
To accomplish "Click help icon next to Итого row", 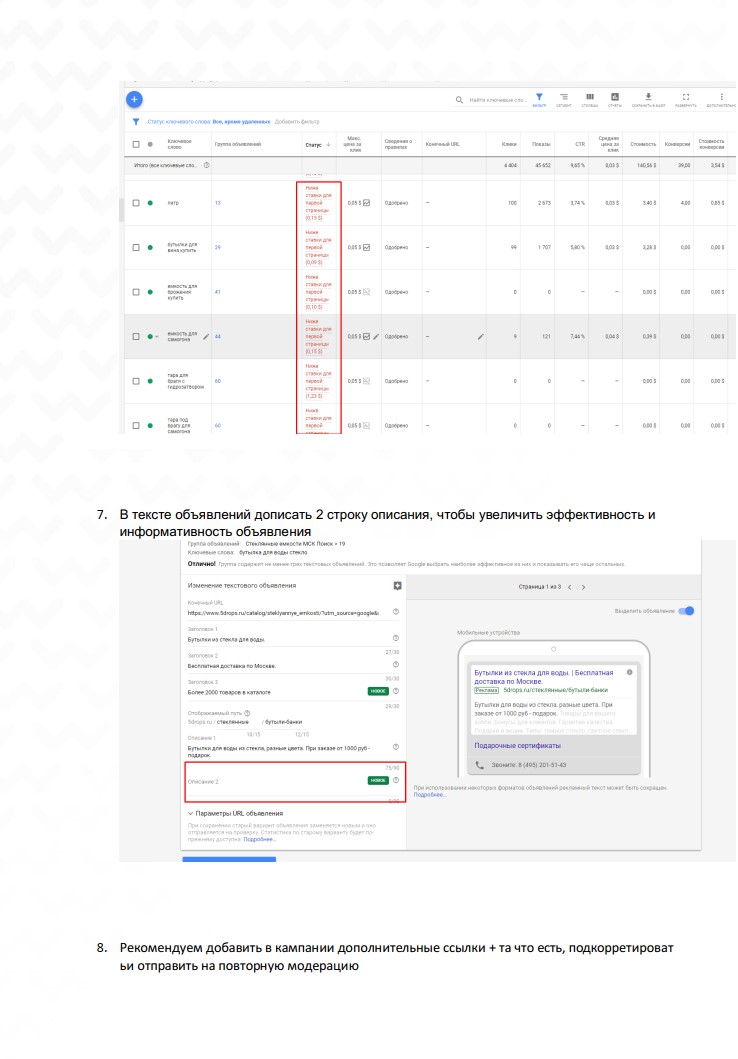I will coord(207,165).
